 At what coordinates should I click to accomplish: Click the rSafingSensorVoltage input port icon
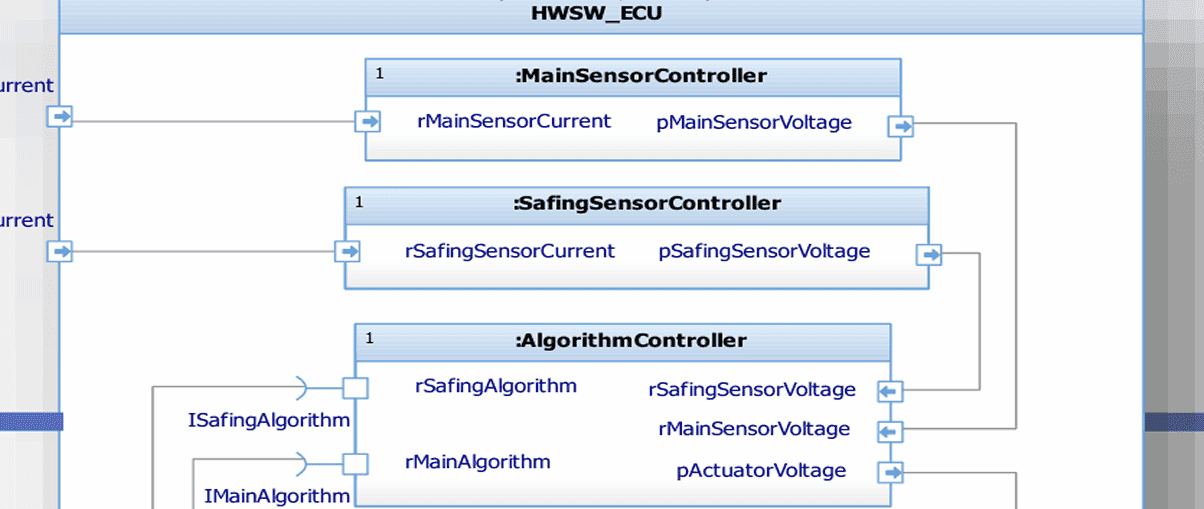coord(889,390)
